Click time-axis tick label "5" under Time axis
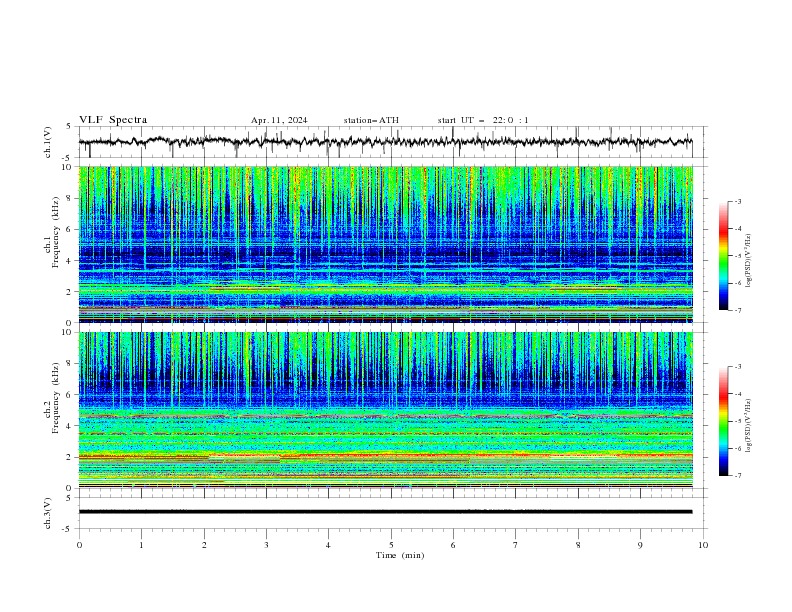Viewport: 792px width, 612px height. (x=391, y=545)
